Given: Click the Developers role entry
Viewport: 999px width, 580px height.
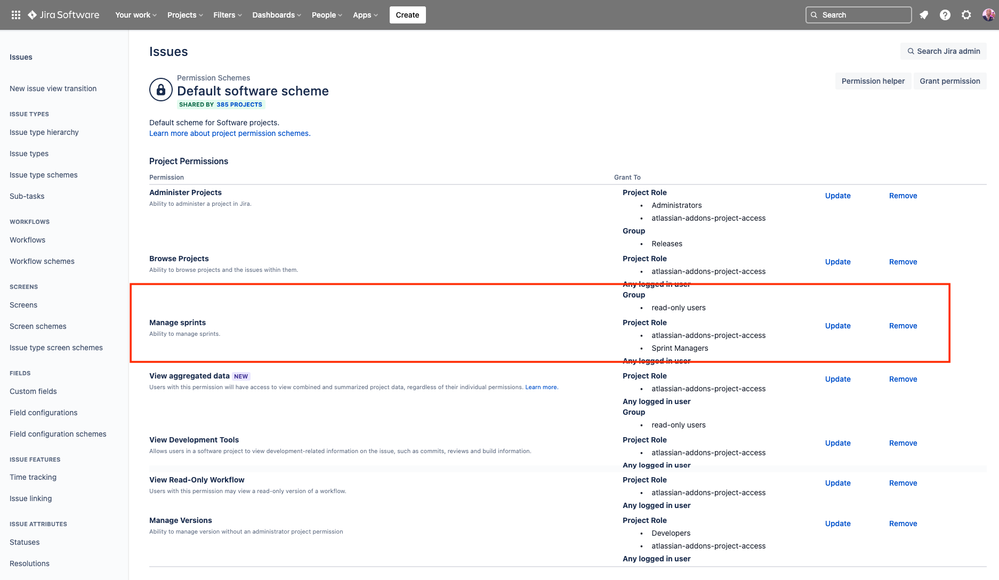Looking at the screenshot, I should tap(670, 533).
